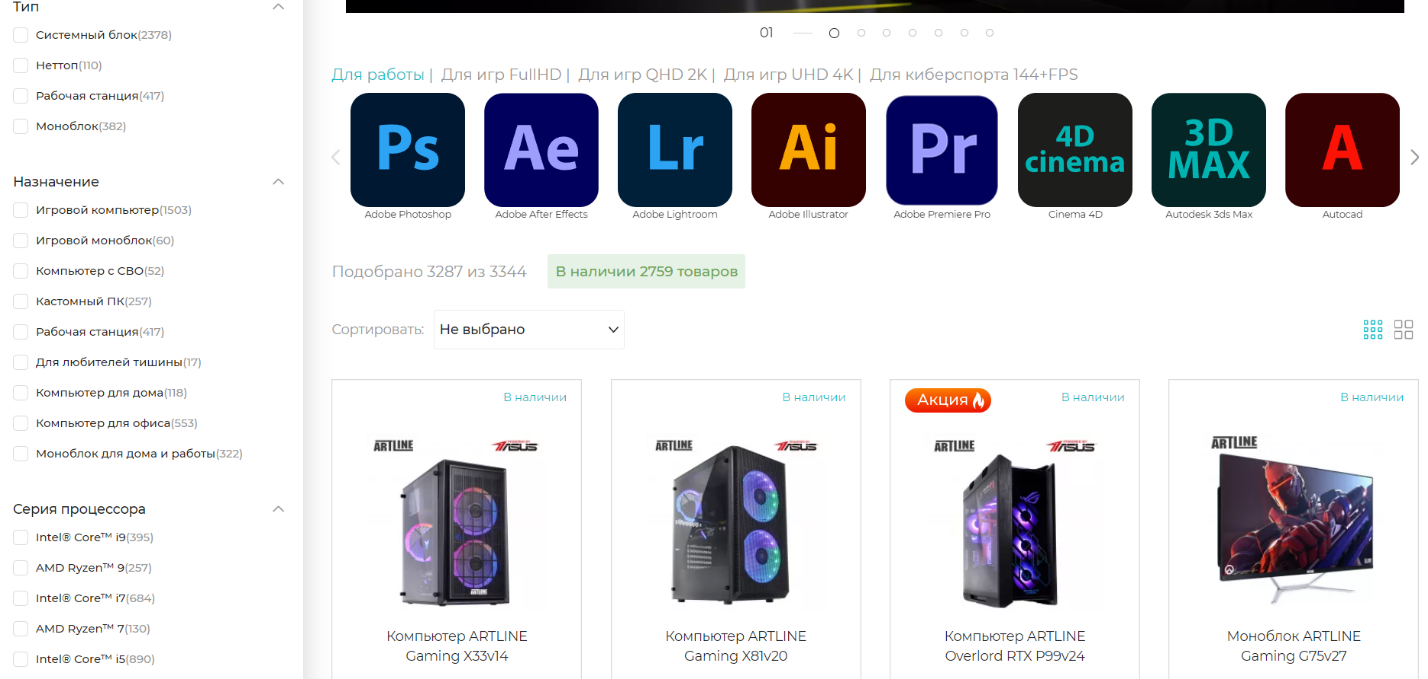The width and height of the screenshot is (1428, 679).
Task: Open the Adobe Photoshop icon tile
Action: (407, 150)
